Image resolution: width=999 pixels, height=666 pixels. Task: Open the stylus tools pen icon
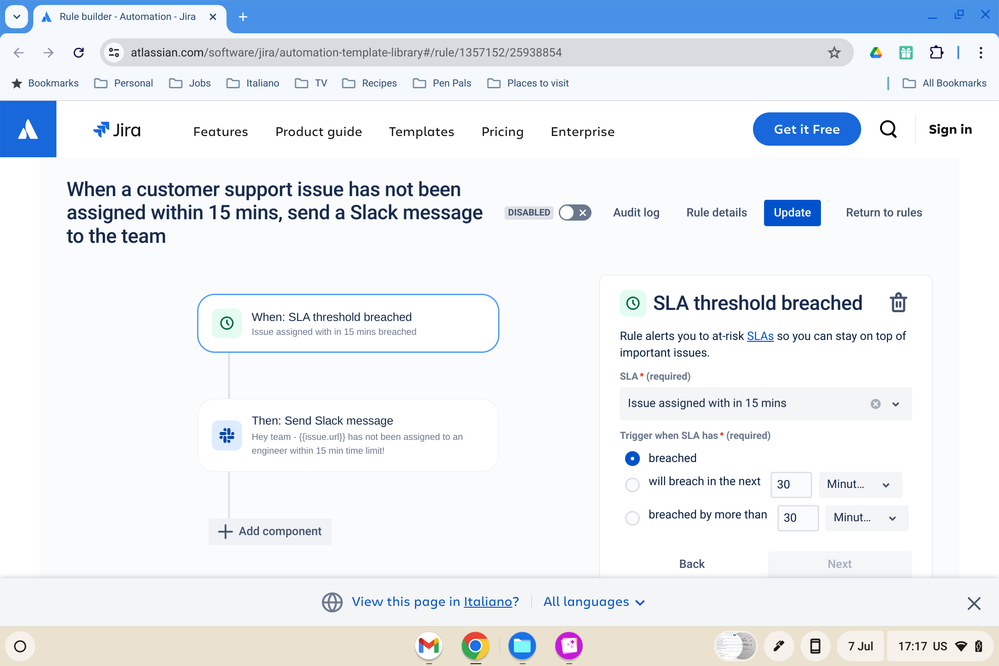click(779, 646)
